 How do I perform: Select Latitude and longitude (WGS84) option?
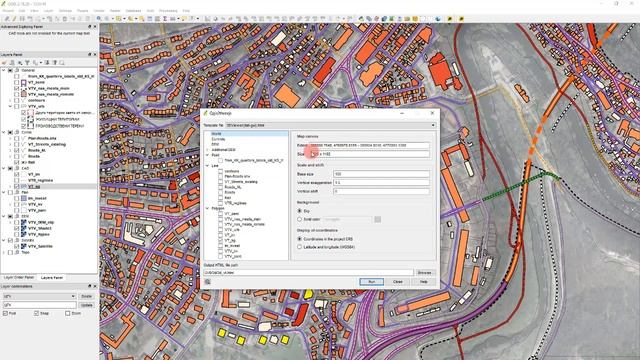click(300, 247)
